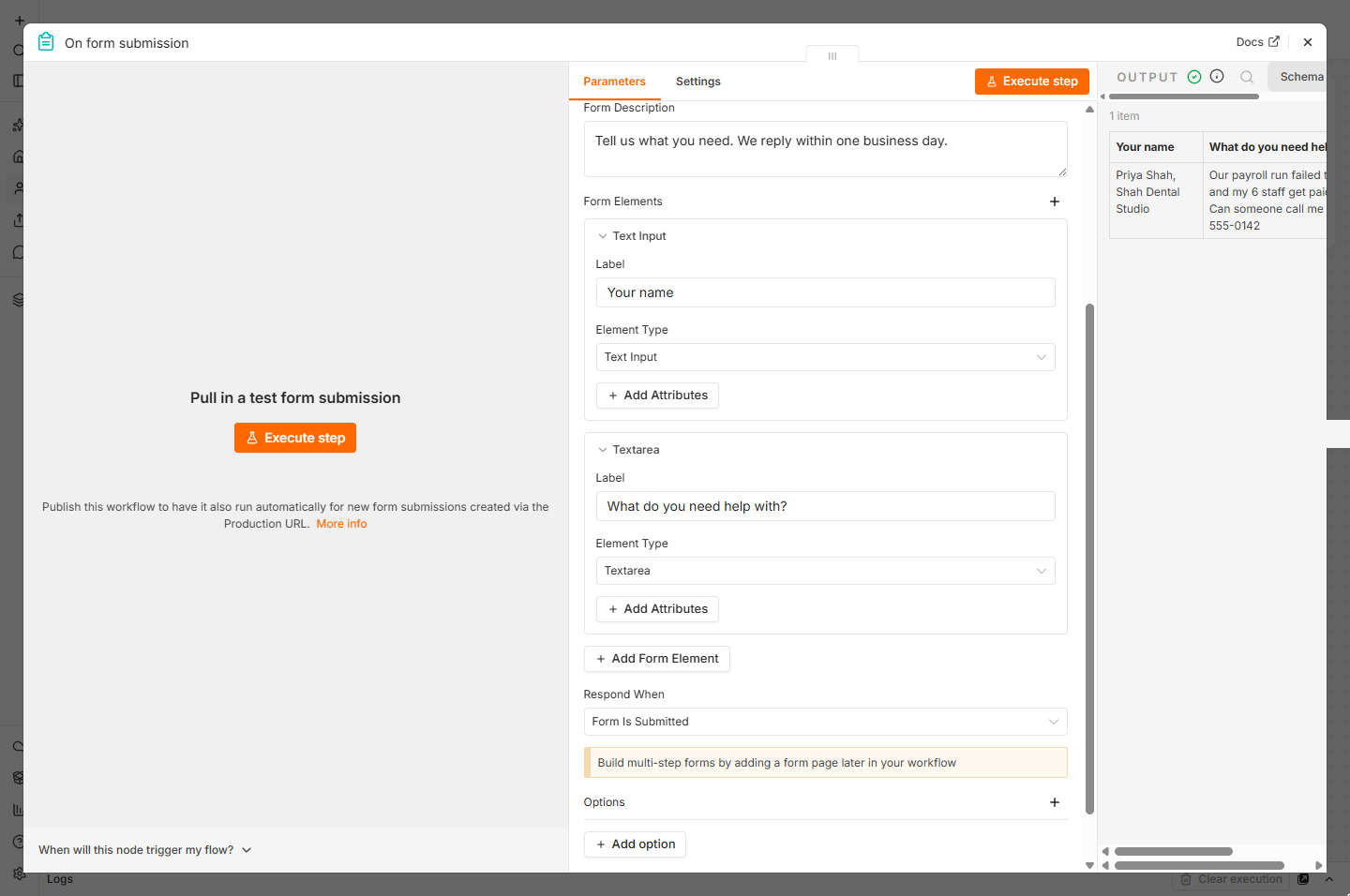1350x896 pixels.
Task: Expand the logs panel with the bottom-right chevron
Action: pyautogui.click(x=1328, y=879)
